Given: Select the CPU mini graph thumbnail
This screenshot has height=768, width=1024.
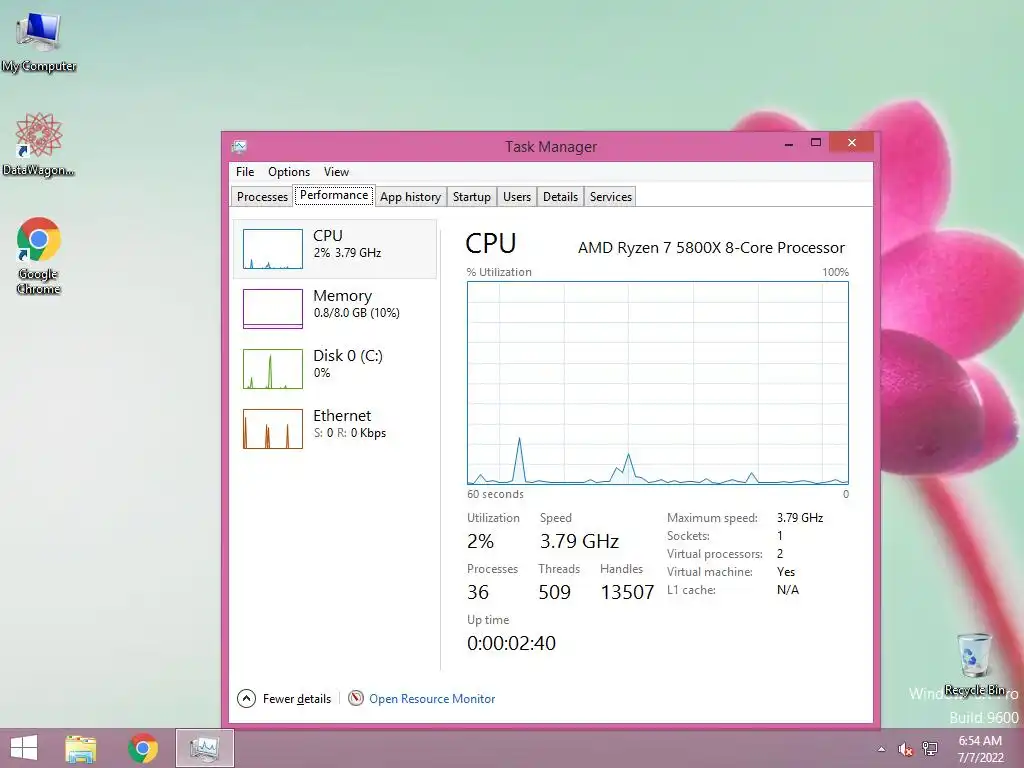Looking at the screenshot, I should coord(273,249).
